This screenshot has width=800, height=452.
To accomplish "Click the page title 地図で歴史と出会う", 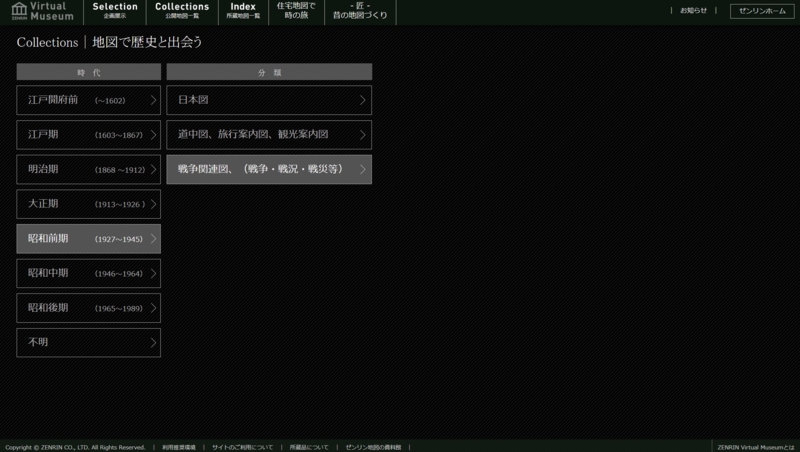I will click(147, 42).
